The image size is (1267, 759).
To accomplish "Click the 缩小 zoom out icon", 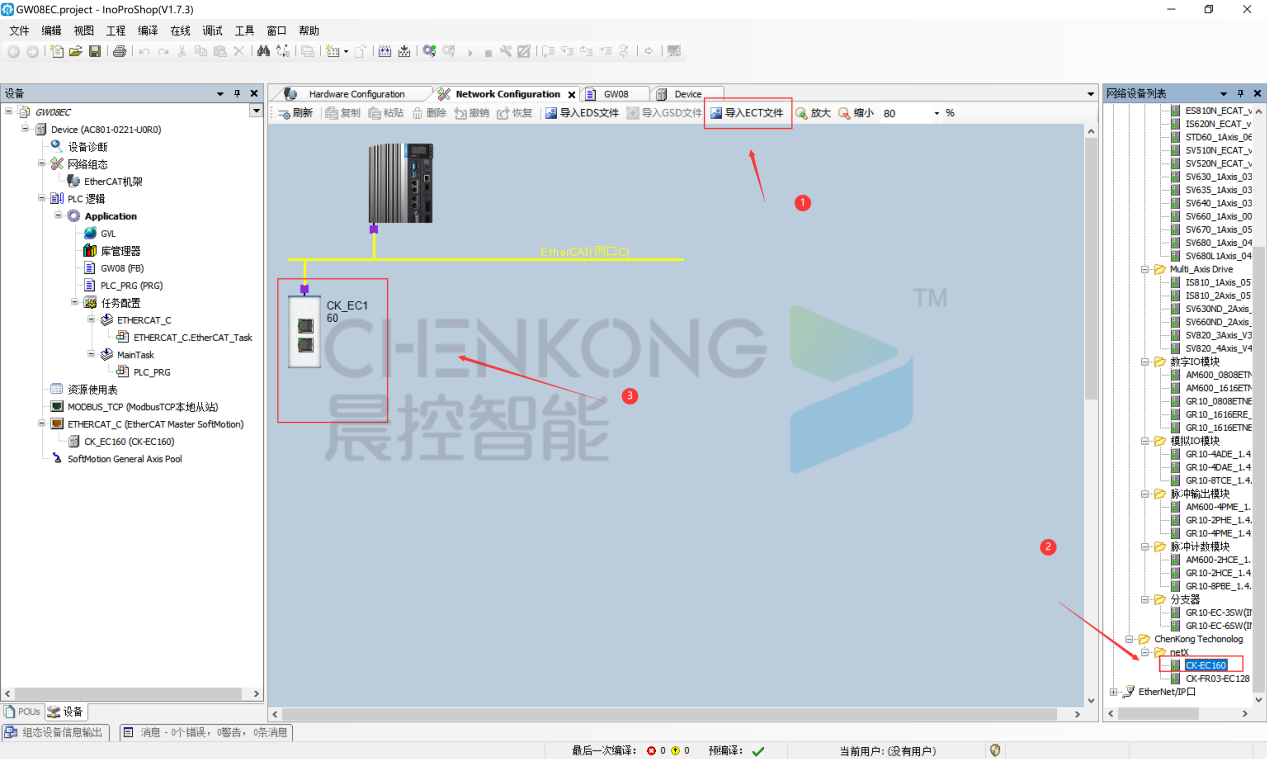I will tap(845, 113).
